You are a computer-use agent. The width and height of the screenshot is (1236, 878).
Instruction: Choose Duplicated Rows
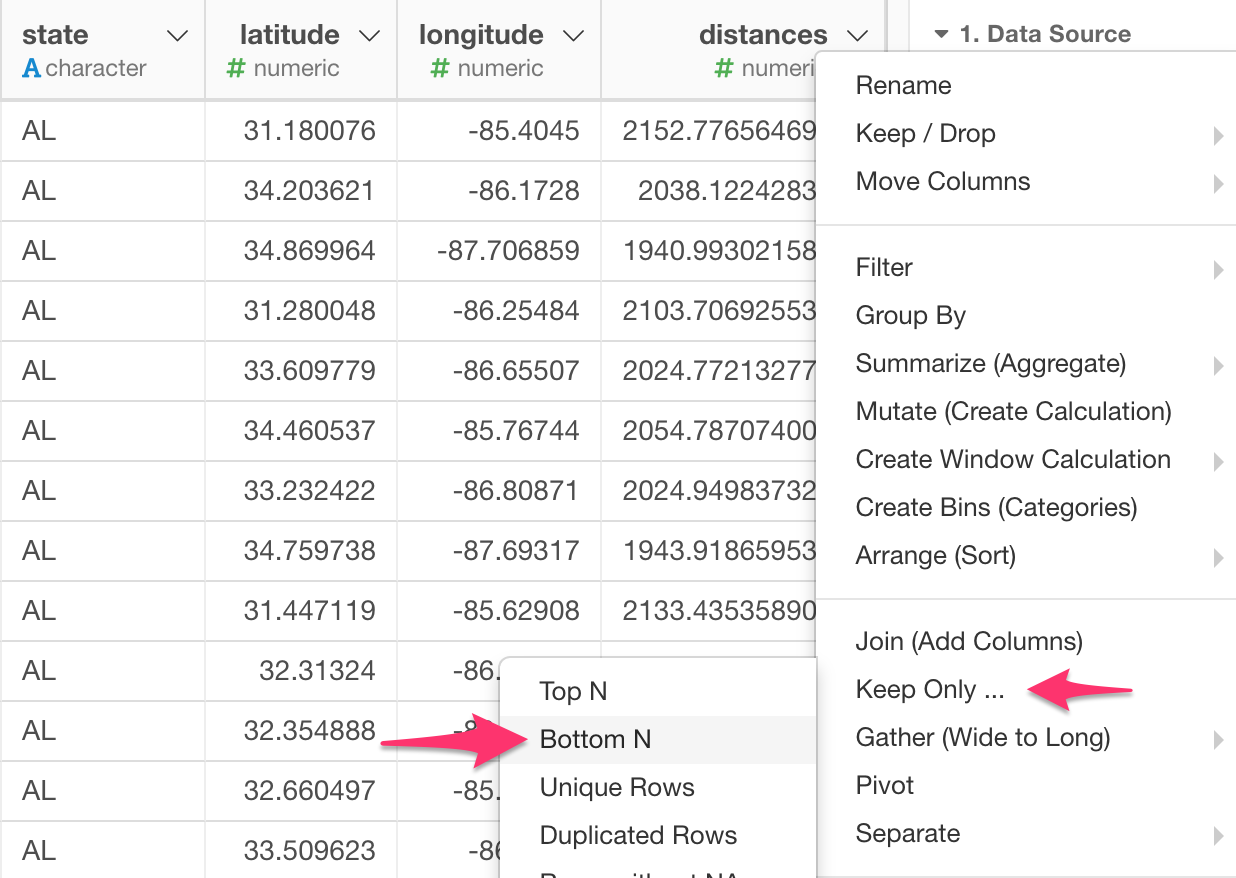(x=638, y=835)
